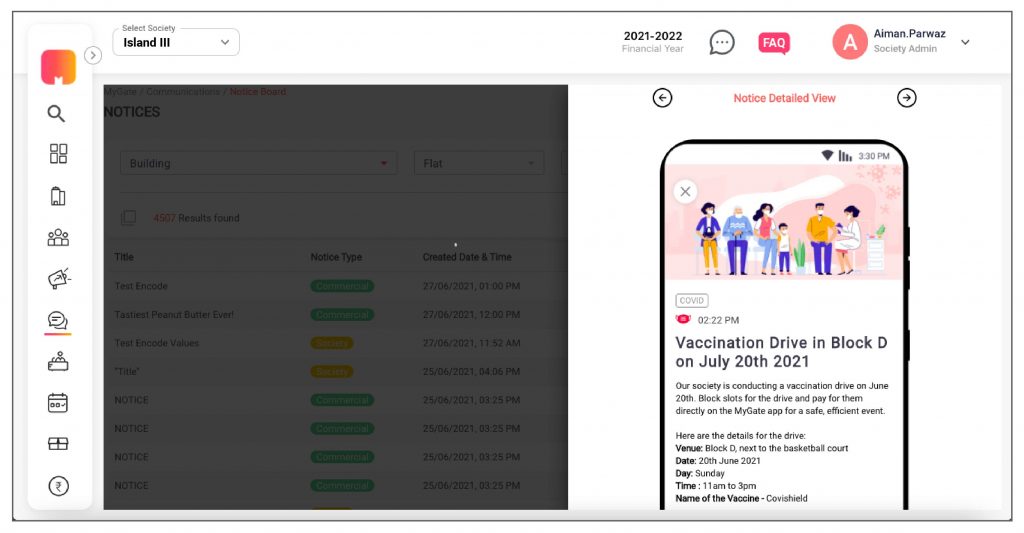
Task: Open the residents group icon
Action: point(58,237)
